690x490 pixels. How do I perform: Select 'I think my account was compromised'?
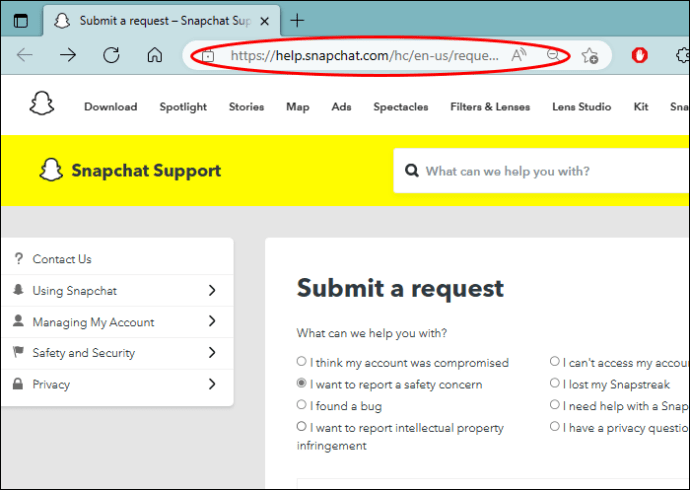[301, 361]
